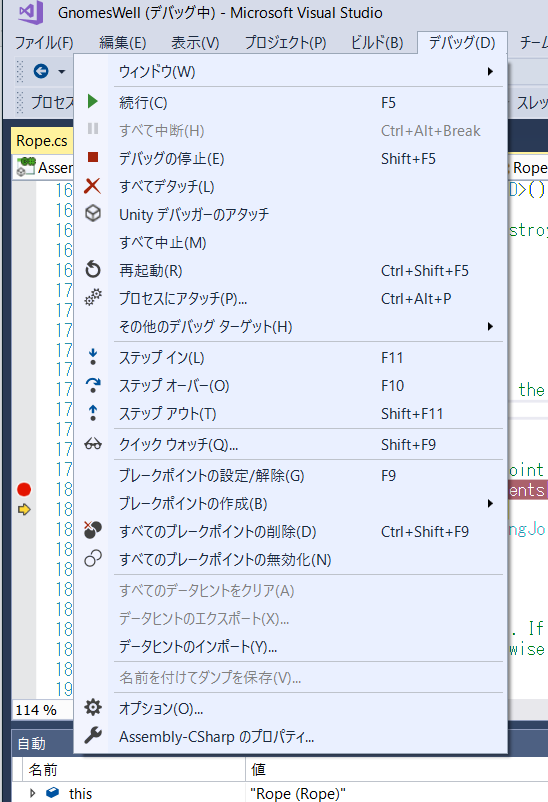Image resolution: width=548 pixels, height=802 pixels.
Task: Close the open デバッグ(D) menu header
Action: coord(462,42)
